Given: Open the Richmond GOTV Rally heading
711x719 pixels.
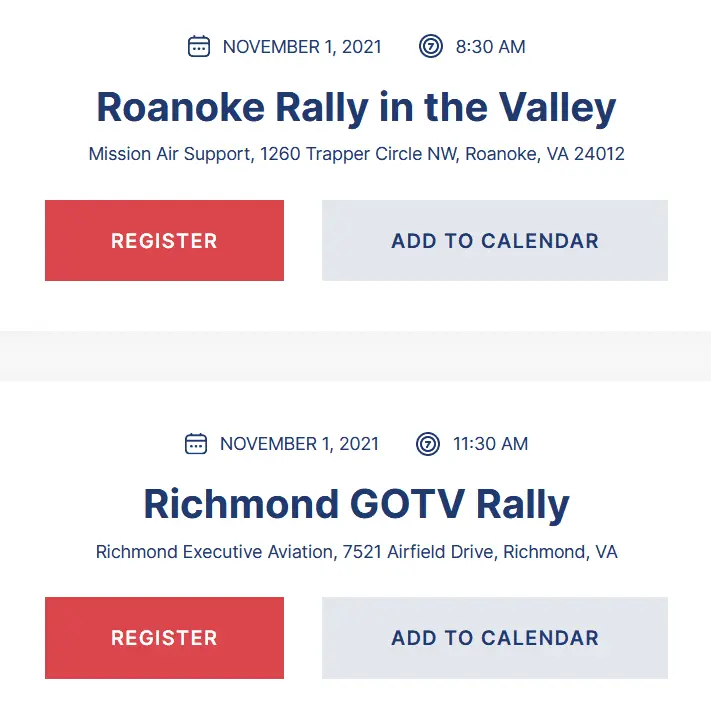Looking at the screenshot, I should (x=356, y=504).
